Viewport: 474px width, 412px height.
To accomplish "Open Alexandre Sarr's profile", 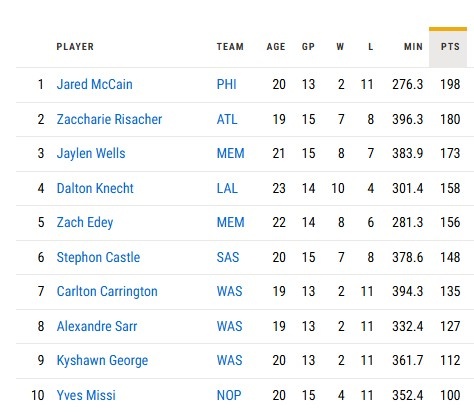I will [97, 326].
